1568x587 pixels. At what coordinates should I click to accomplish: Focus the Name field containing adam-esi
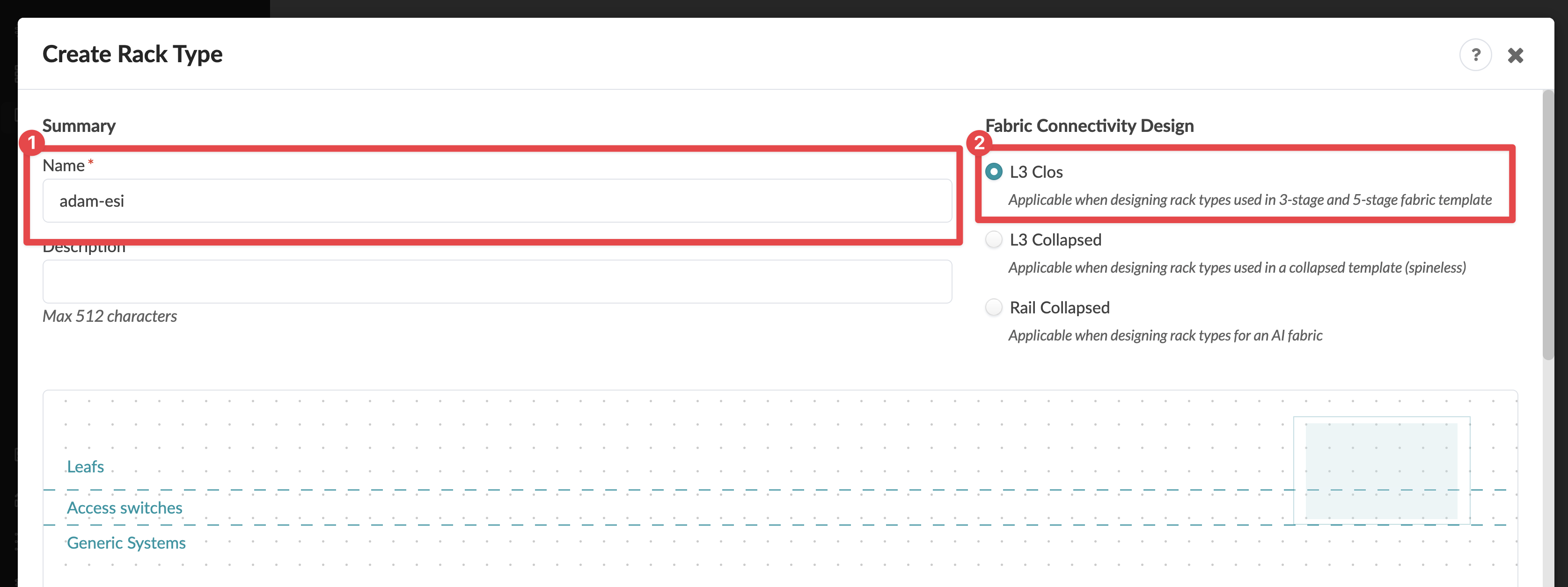pos(497,201)
